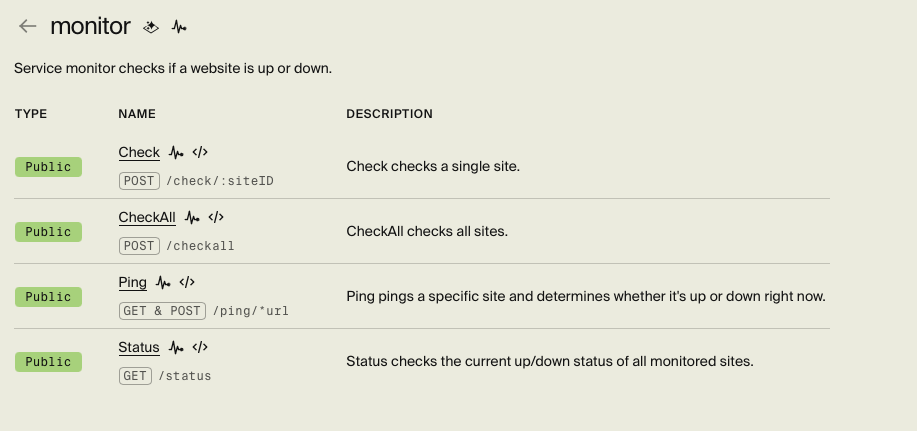View source code icon for CheckAll endpoint
The height and width of the screenshot is (431, 917).
click(216, 217)
